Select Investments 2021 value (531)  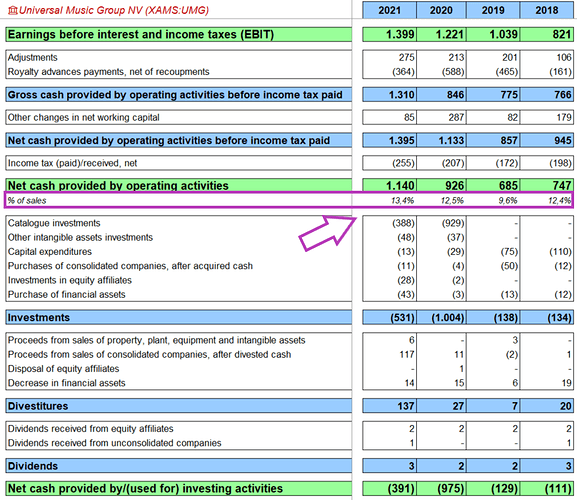pos(403,318)
